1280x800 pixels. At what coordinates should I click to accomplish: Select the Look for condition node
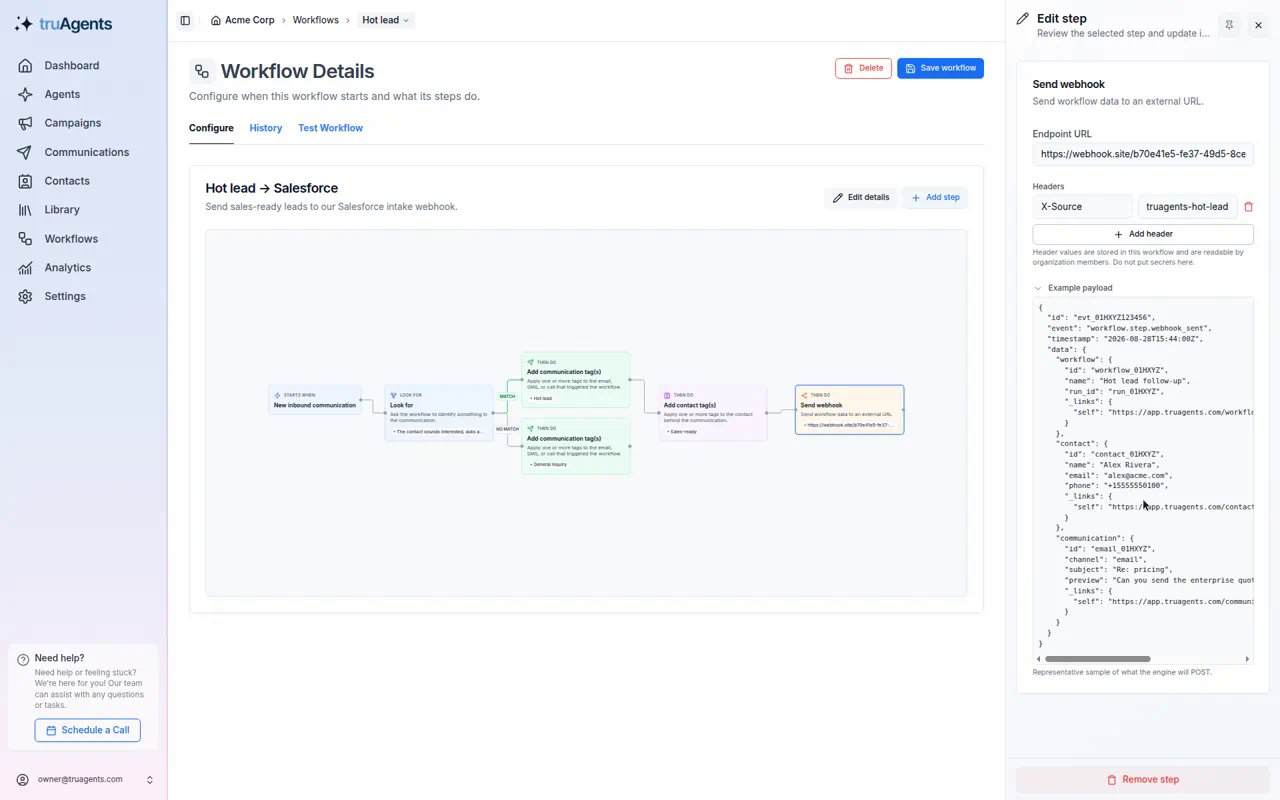pyautogui.click(x=439, y=413)
